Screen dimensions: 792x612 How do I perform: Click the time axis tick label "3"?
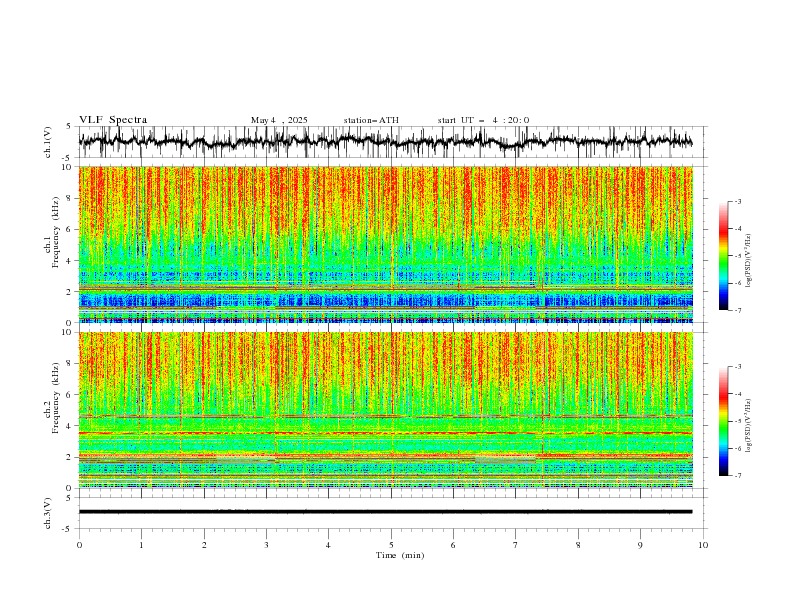coord(266,545)
